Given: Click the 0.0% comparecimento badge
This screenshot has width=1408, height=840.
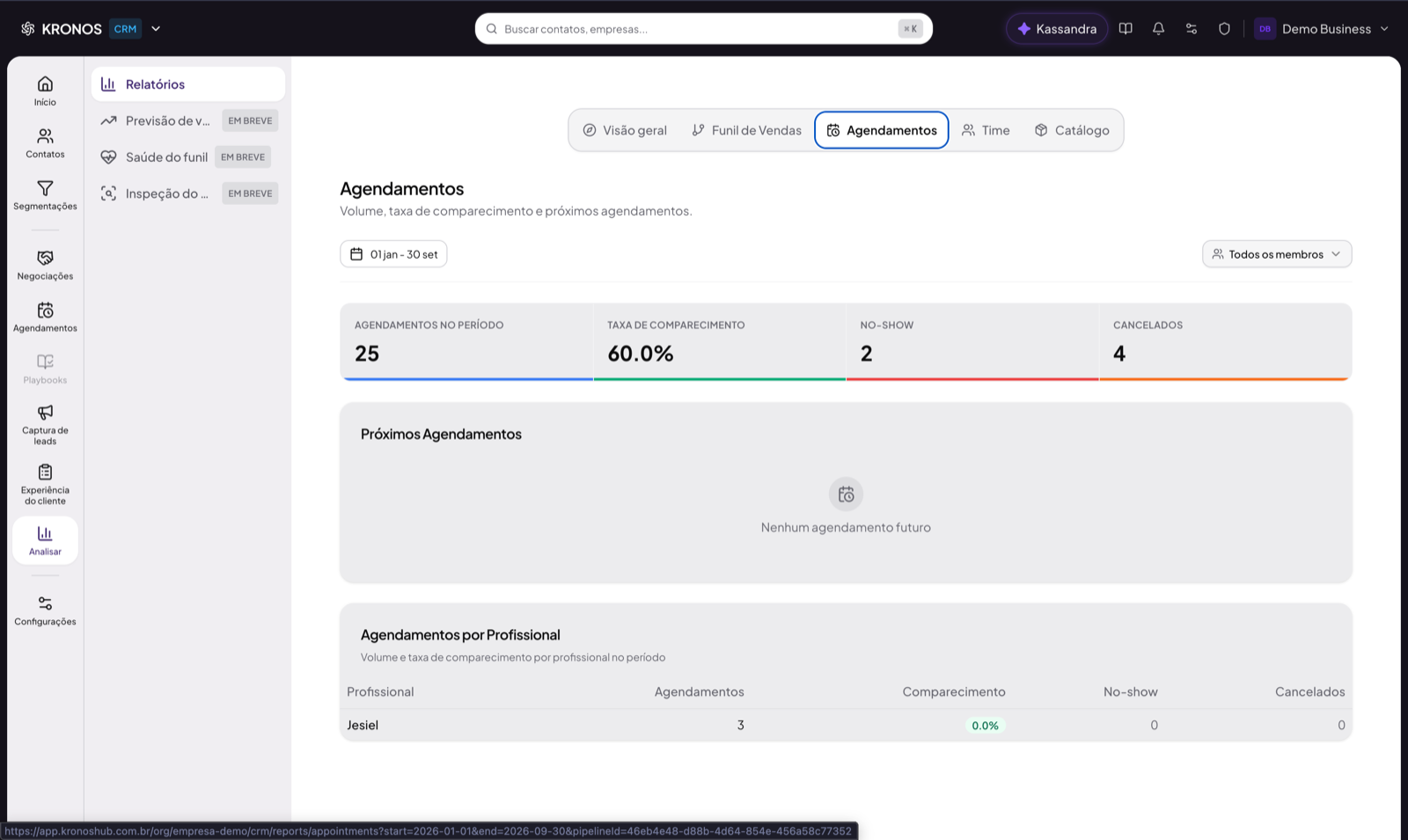Looking at the screenshot, I should point(985,726).
